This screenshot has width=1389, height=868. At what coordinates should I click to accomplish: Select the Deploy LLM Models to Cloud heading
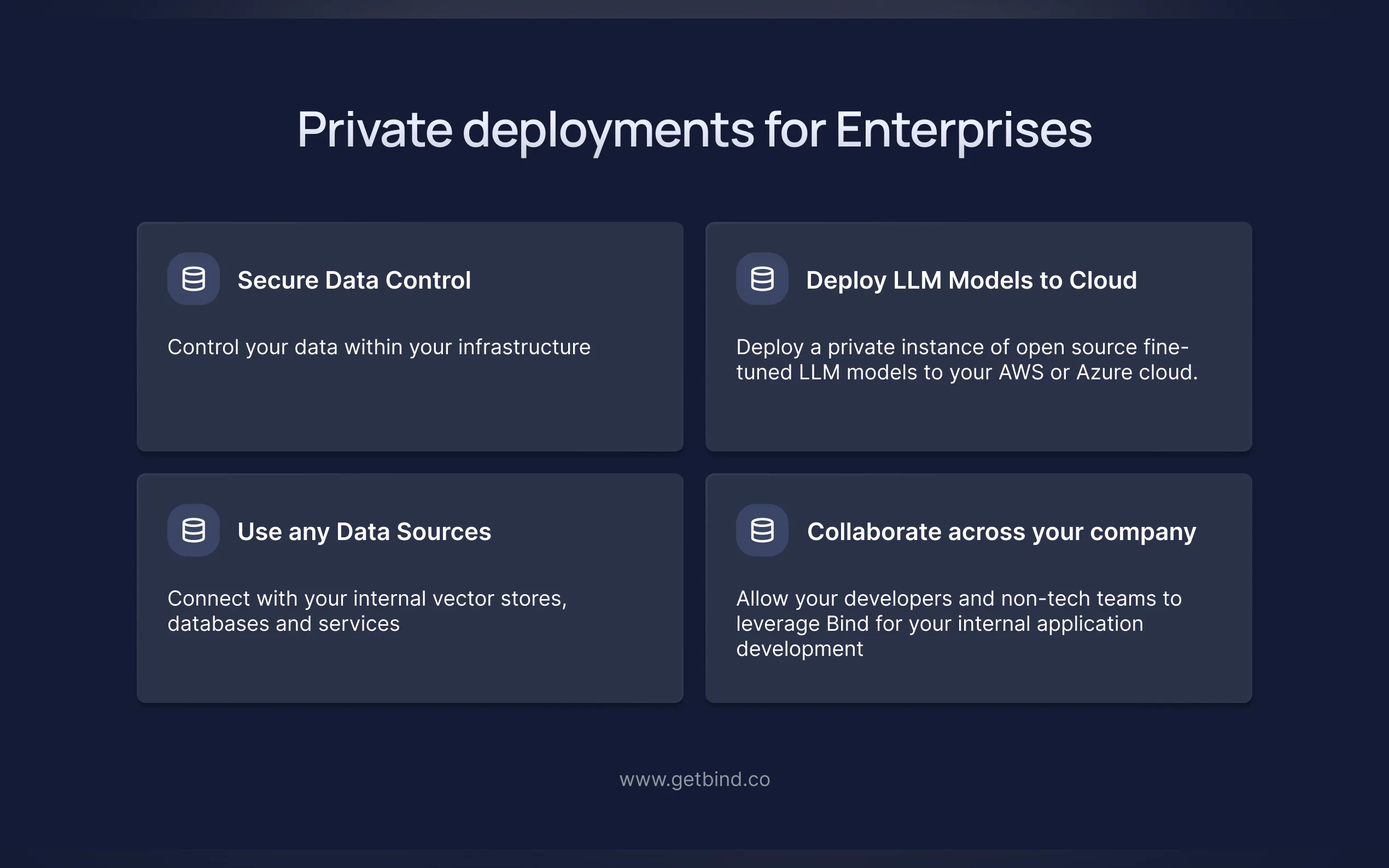click(971, 280)
